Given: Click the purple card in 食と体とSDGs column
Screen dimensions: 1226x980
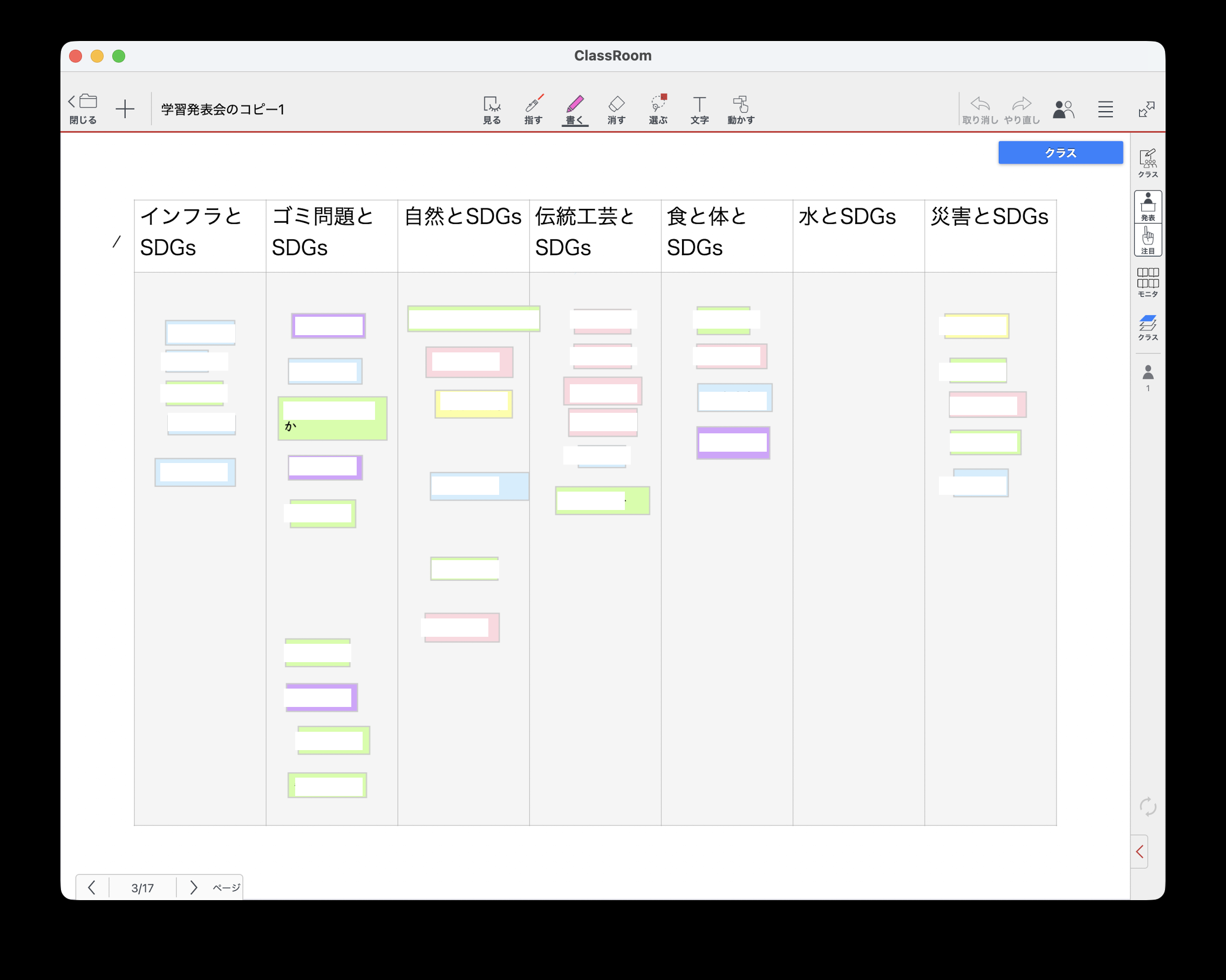Looking at the screenshot, I should [x=732, y=443].
